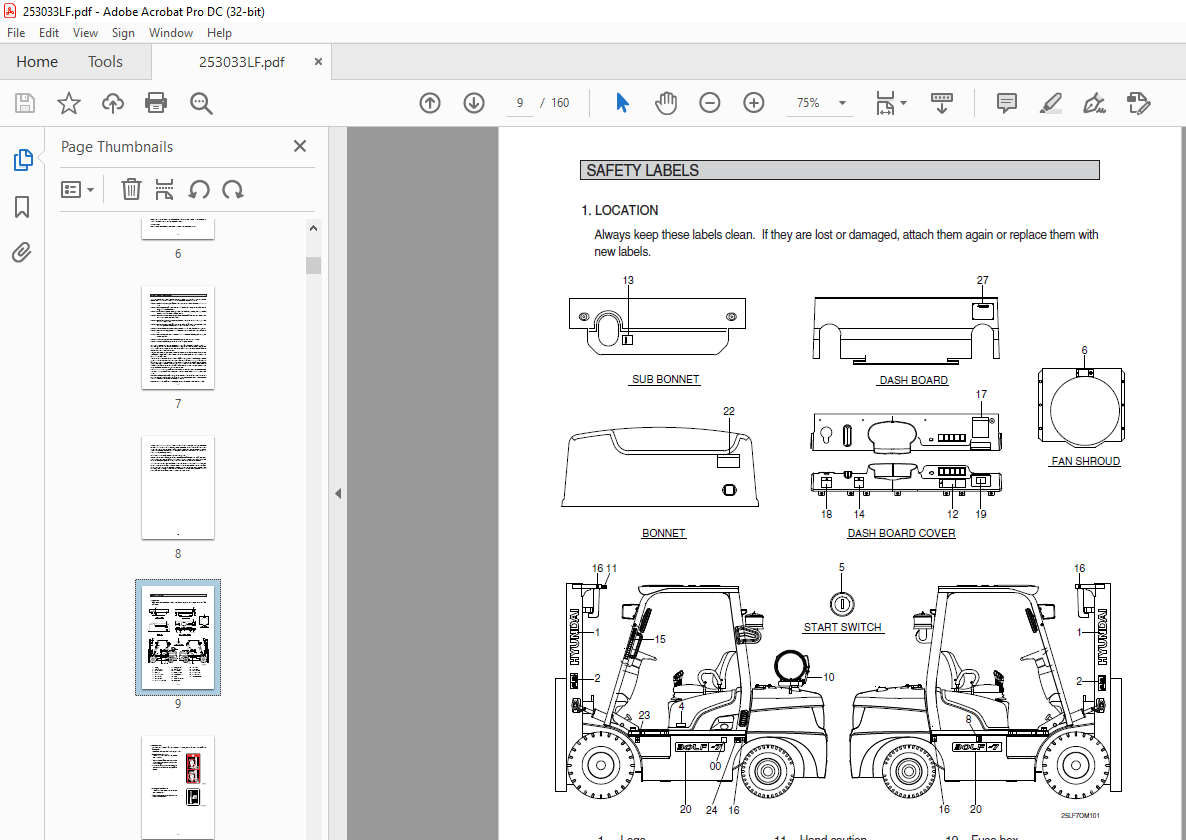Open the Sign menu
The height and width of the screenshot is (840, 1186).
123,33
